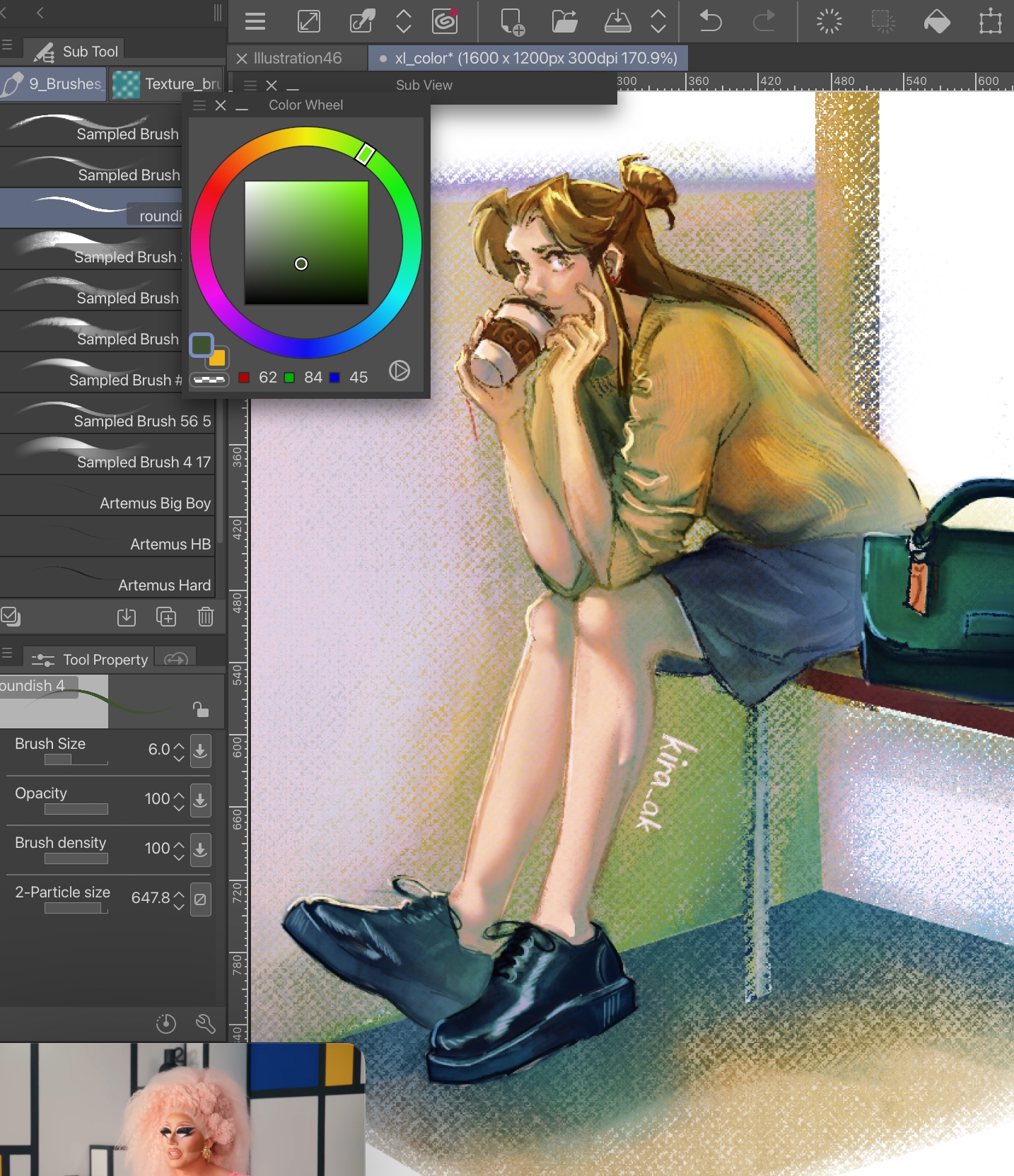Select the yellow sub color swatch

point(218,359)
